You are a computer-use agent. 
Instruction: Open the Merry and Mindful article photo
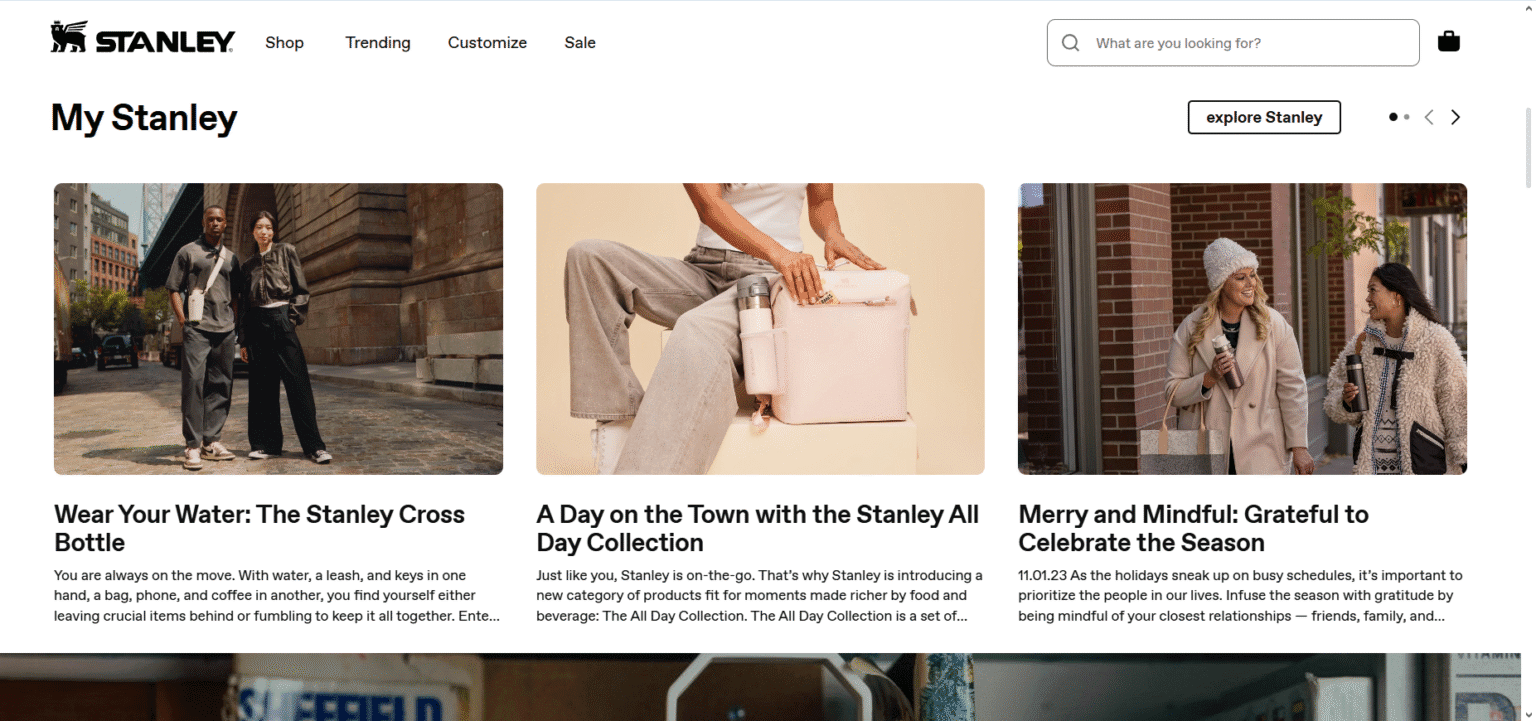click(1242, 328)
